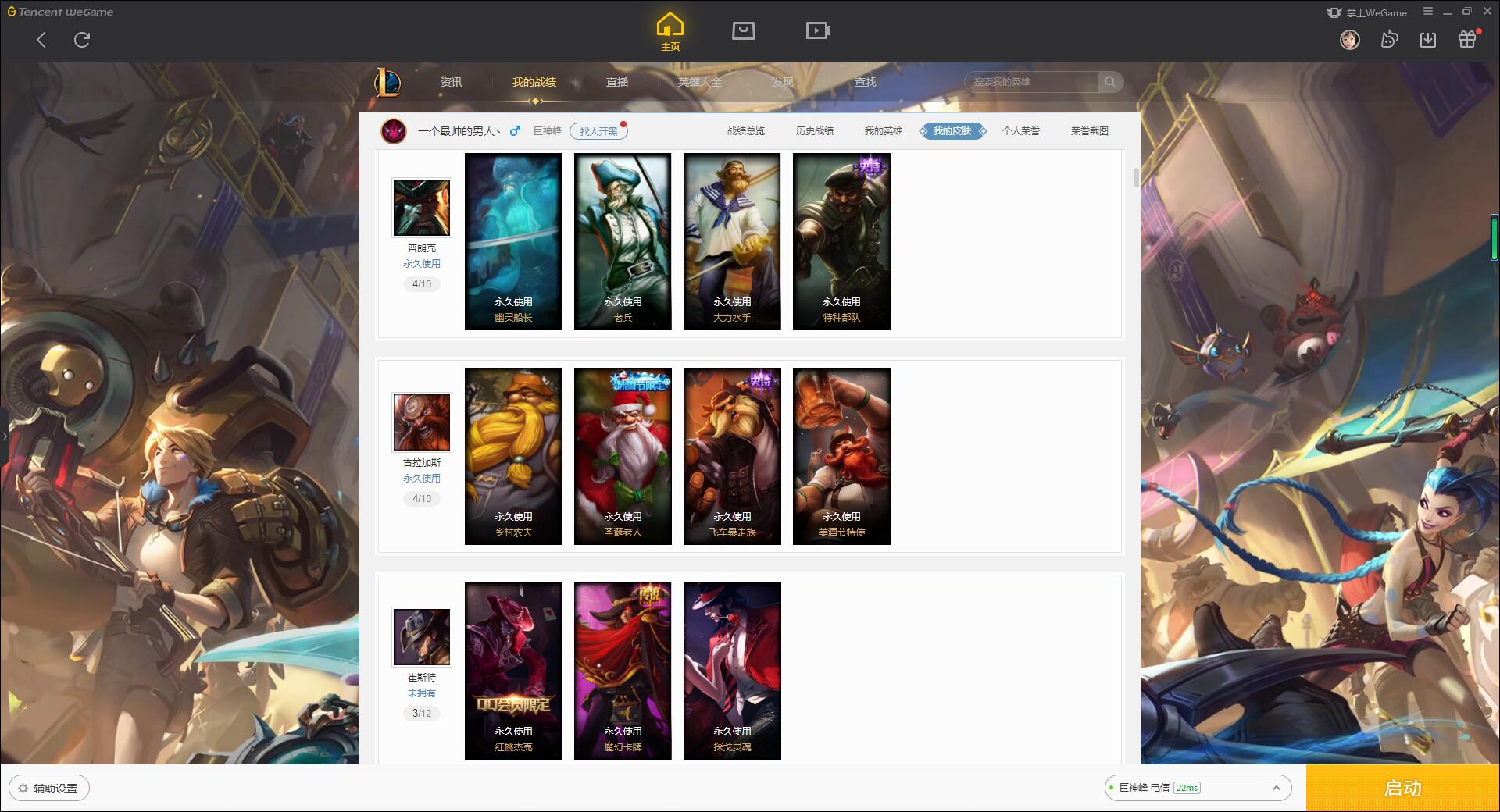Open the 英雄大全 navigation tab
1500x812 pixels.
[700, 82]
